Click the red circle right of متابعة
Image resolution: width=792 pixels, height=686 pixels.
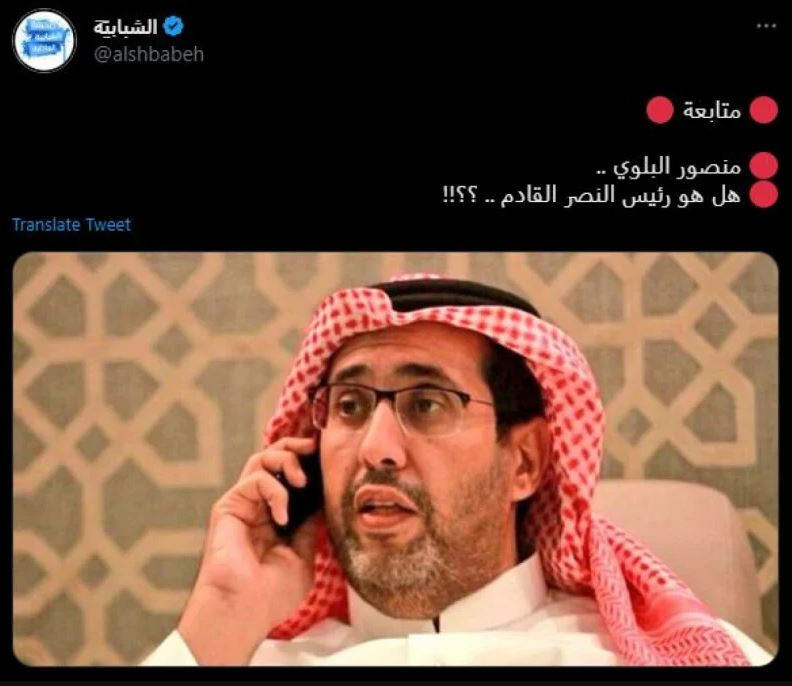[763, 110]
